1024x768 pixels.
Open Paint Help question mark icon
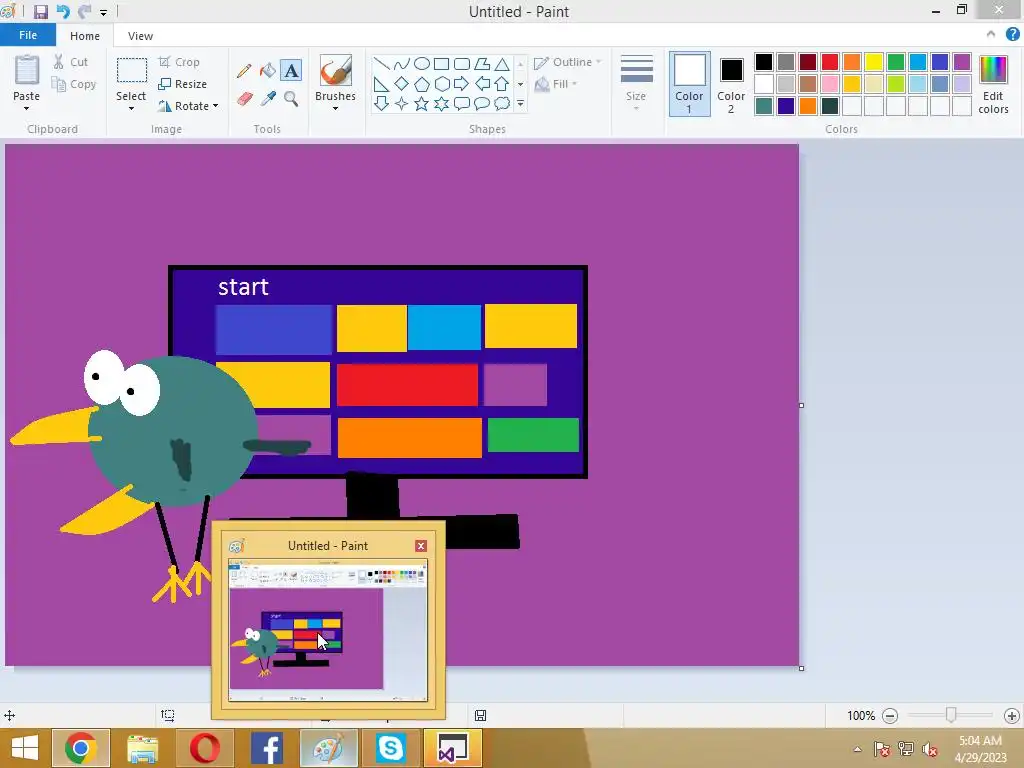click(1012, 35)
